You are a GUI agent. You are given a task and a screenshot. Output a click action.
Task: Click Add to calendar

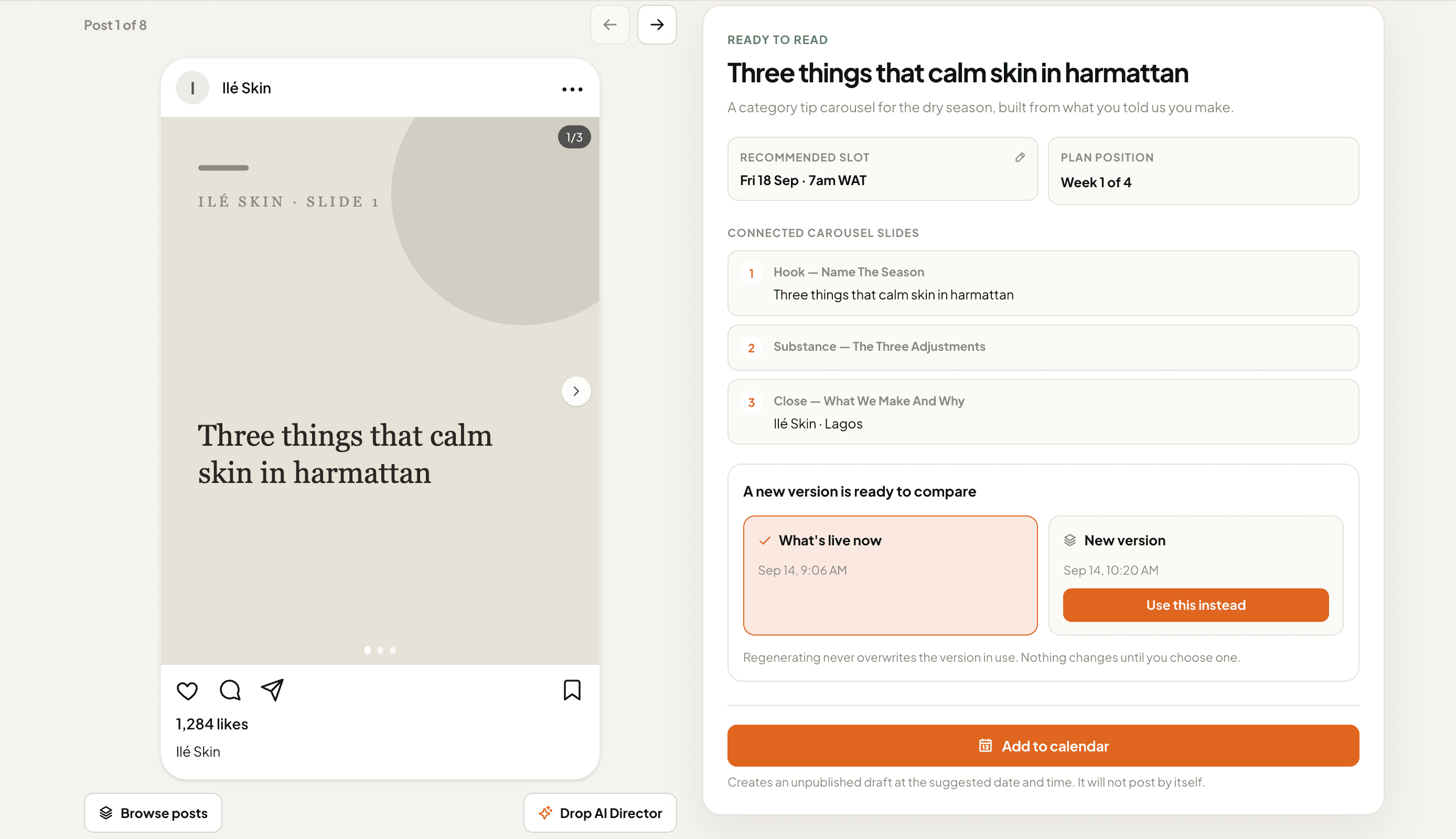(1043, 746)
